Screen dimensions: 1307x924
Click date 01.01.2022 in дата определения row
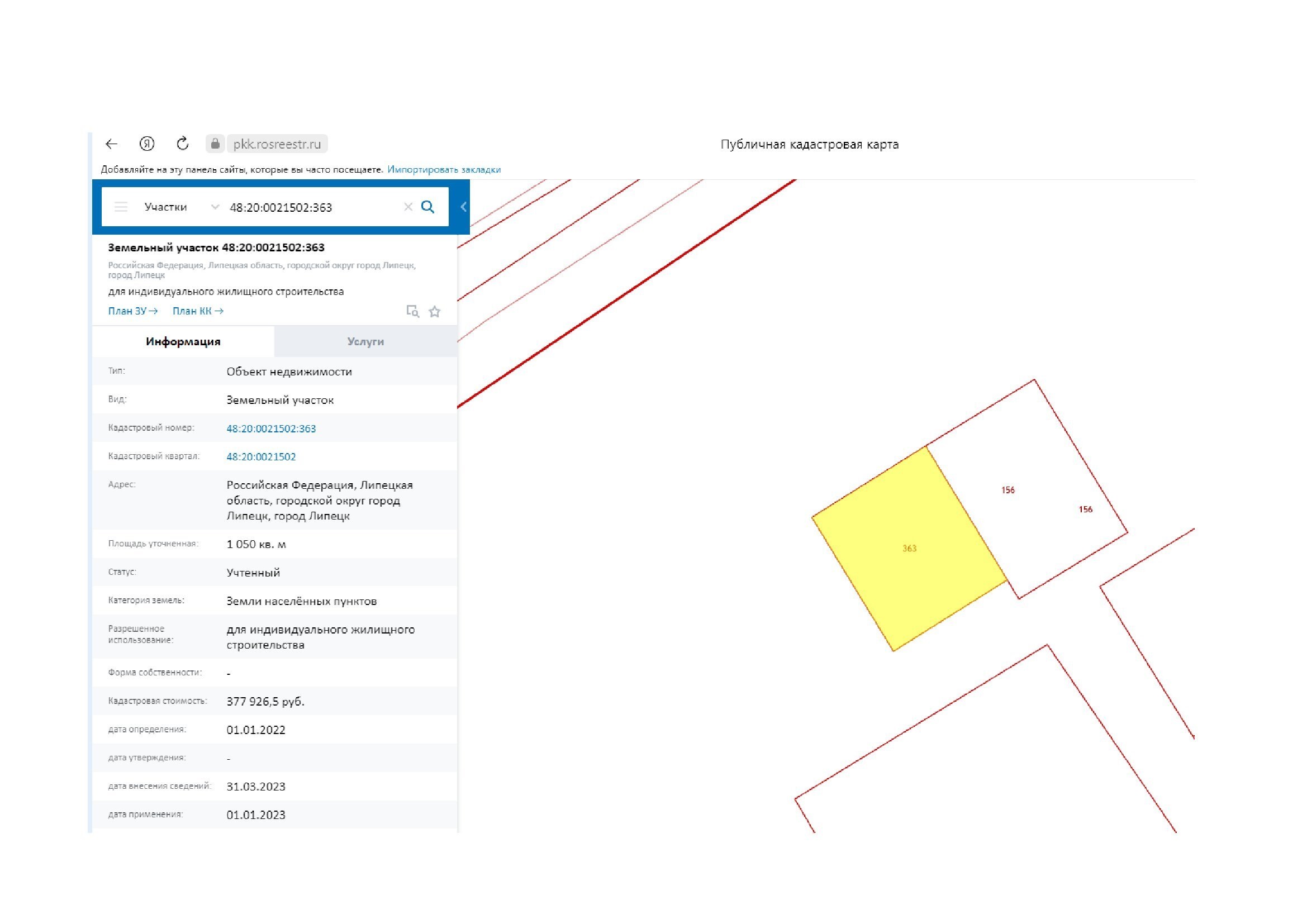click(x=256, y=730)
